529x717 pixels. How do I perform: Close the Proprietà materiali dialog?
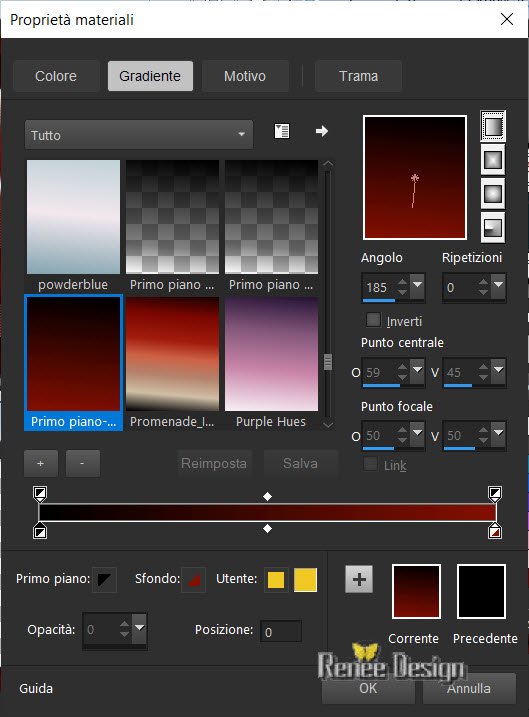[x=507, y=19]
